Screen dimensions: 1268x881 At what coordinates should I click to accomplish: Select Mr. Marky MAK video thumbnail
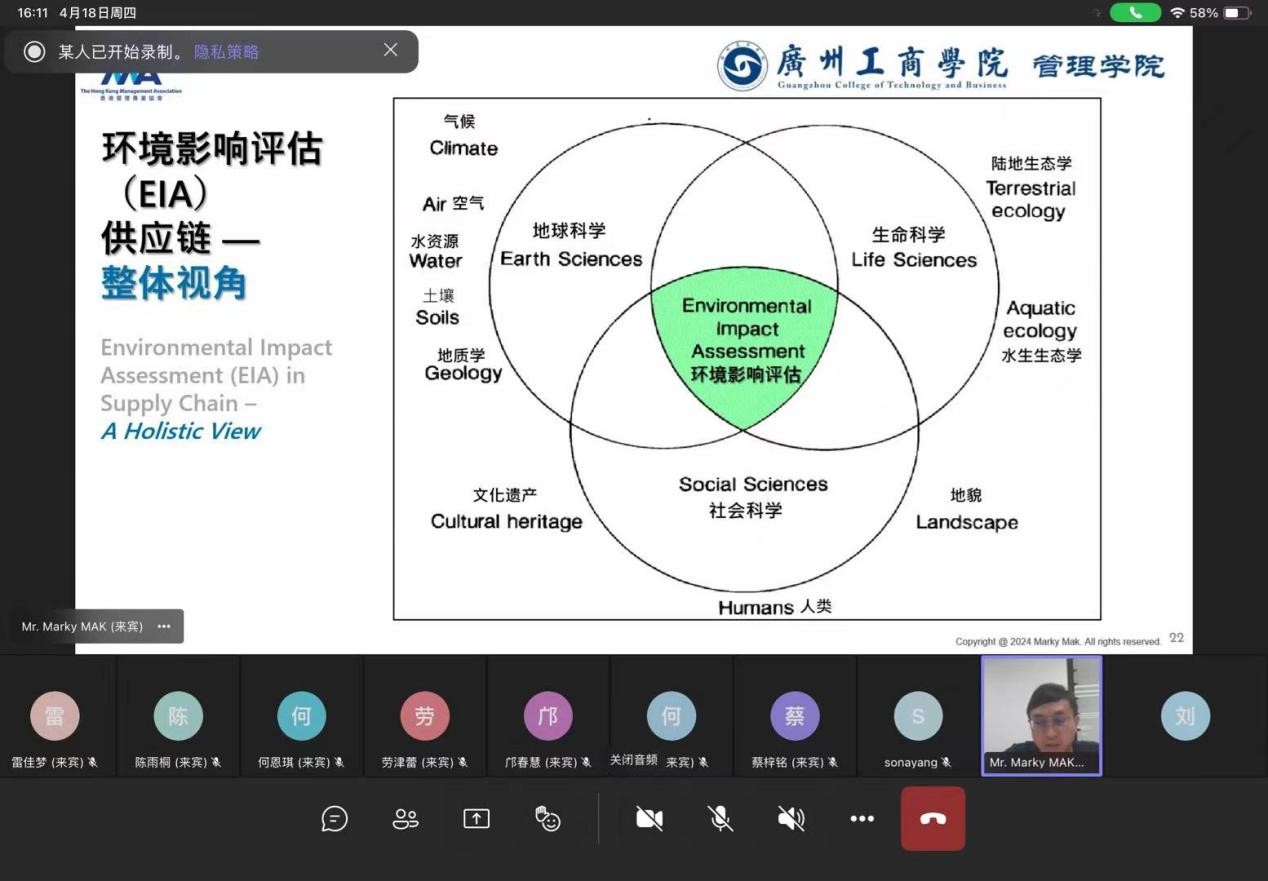pos(1041,714)
